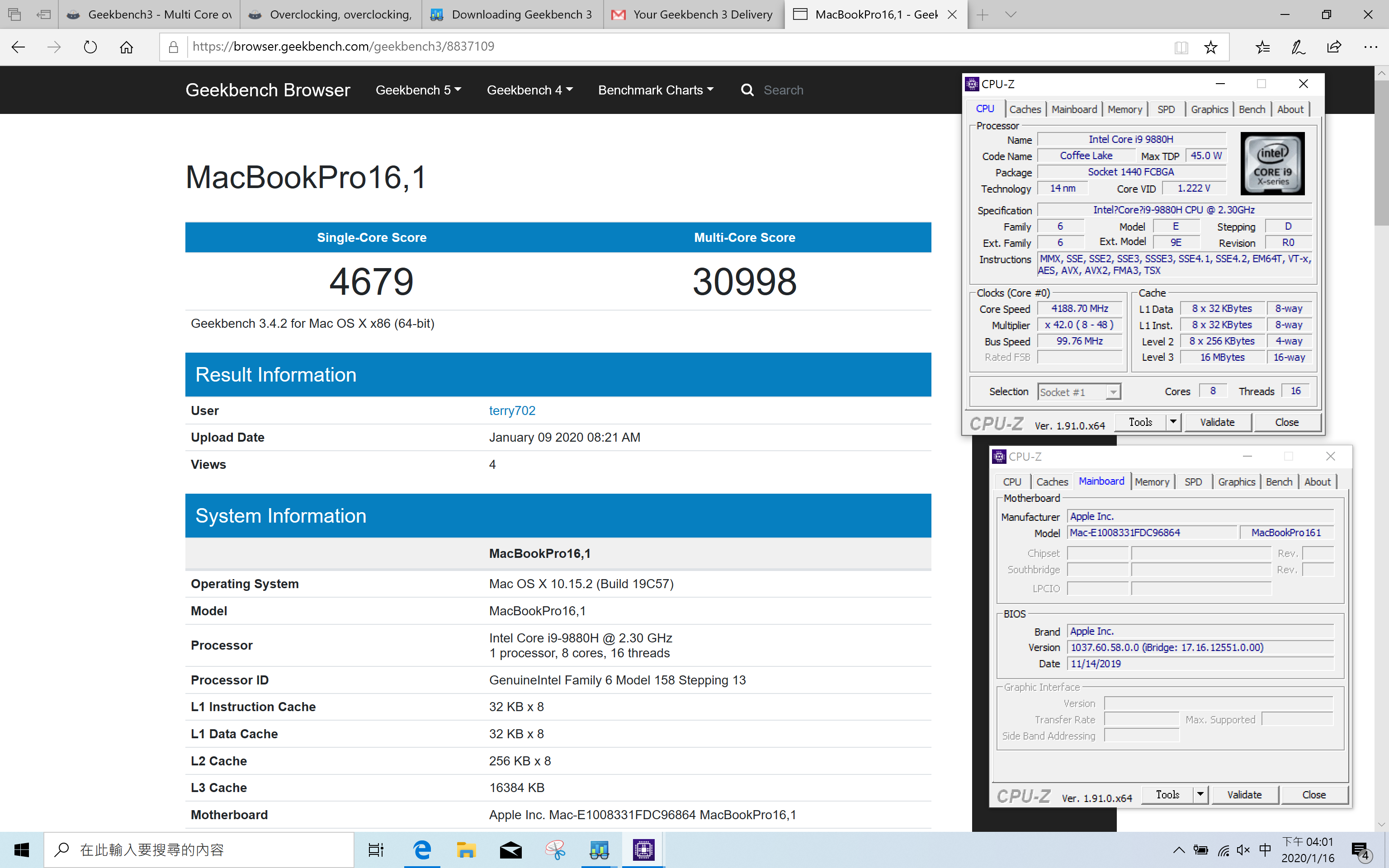This screenshot has width=1389, height=868.
Task: Refresh the Geekbench page
Action: click(x=90, y=47)
